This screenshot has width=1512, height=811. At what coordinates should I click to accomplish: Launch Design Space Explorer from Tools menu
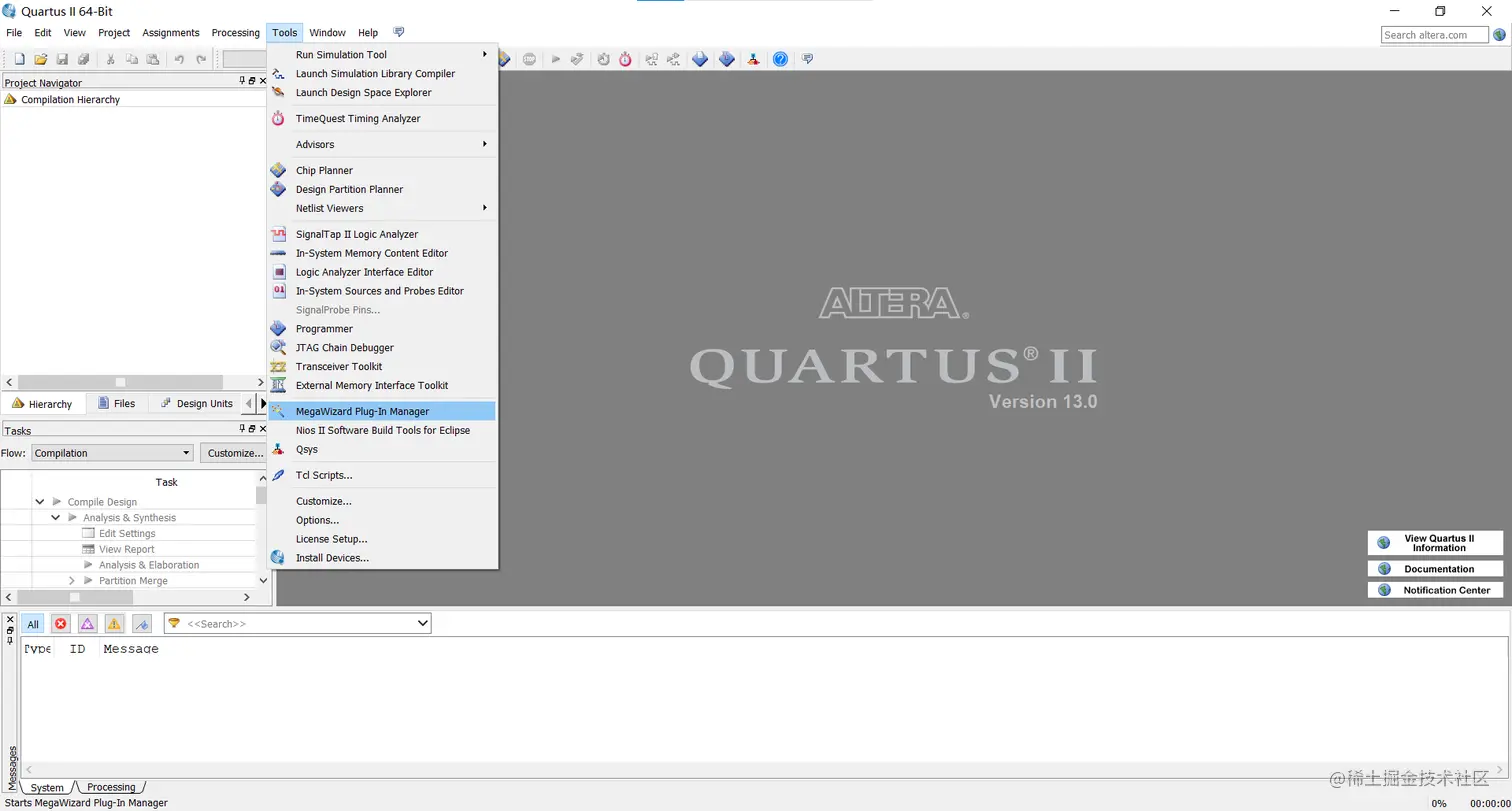tap(381, 93)
